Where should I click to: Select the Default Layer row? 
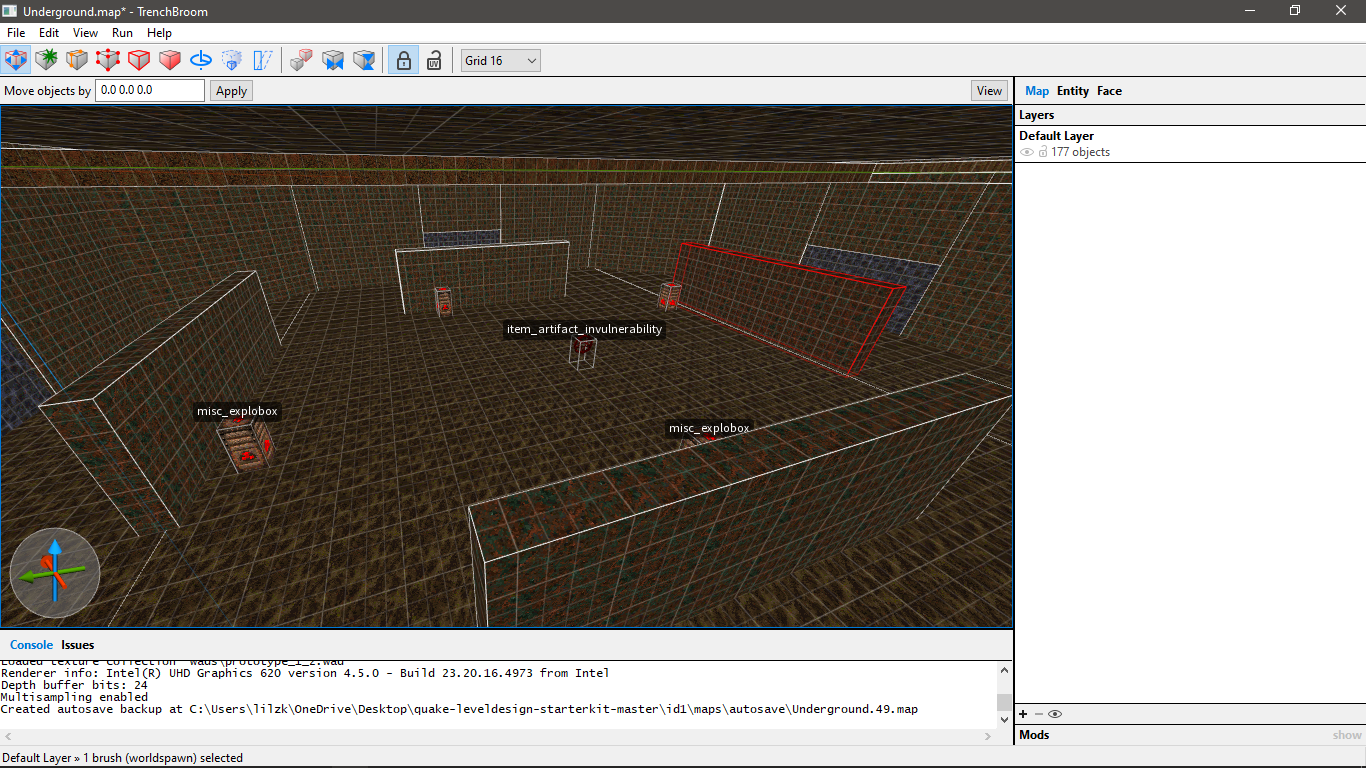[1190, 144]
